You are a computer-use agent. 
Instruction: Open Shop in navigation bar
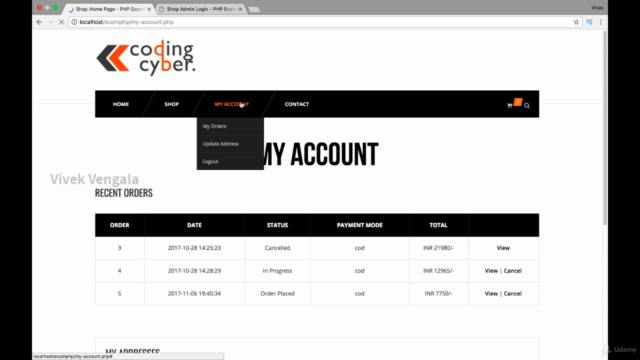tap(172, 104)
